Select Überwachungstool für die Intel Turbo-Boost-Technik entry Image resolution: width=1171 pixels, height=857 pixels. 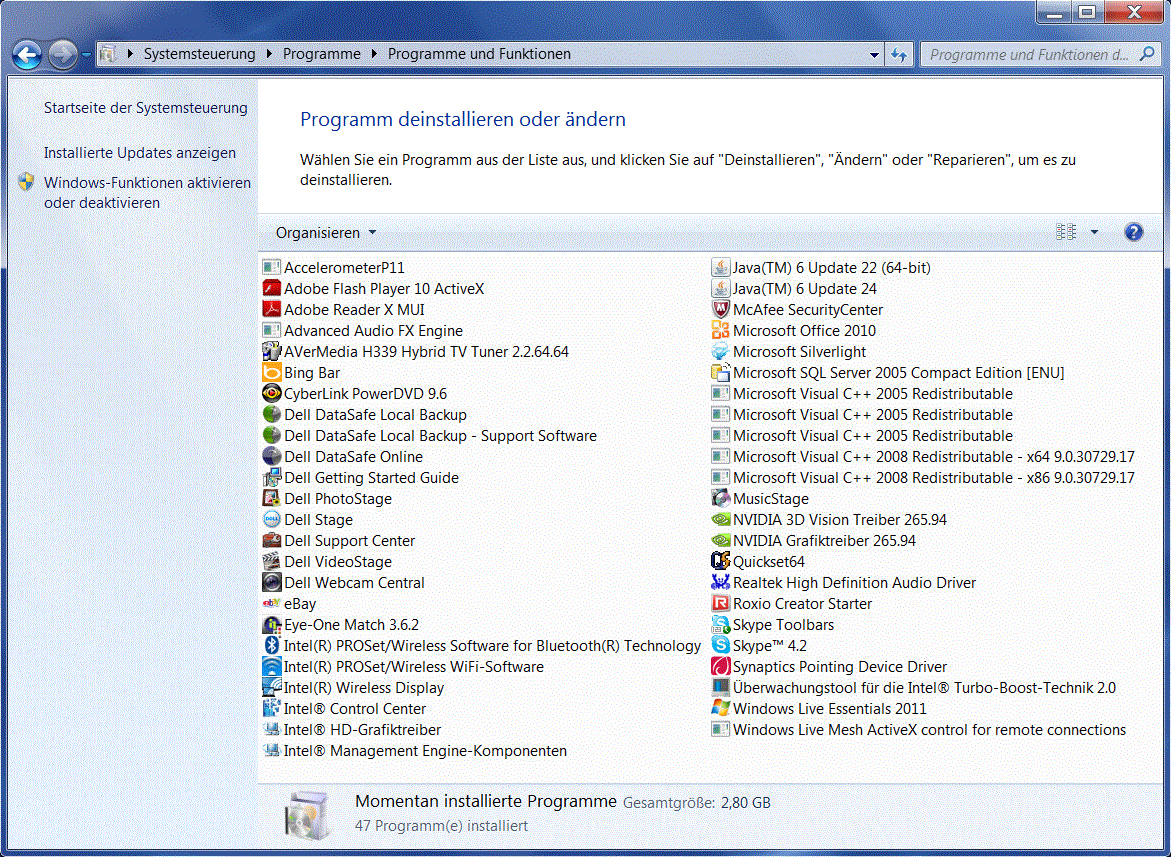point(913,688)
